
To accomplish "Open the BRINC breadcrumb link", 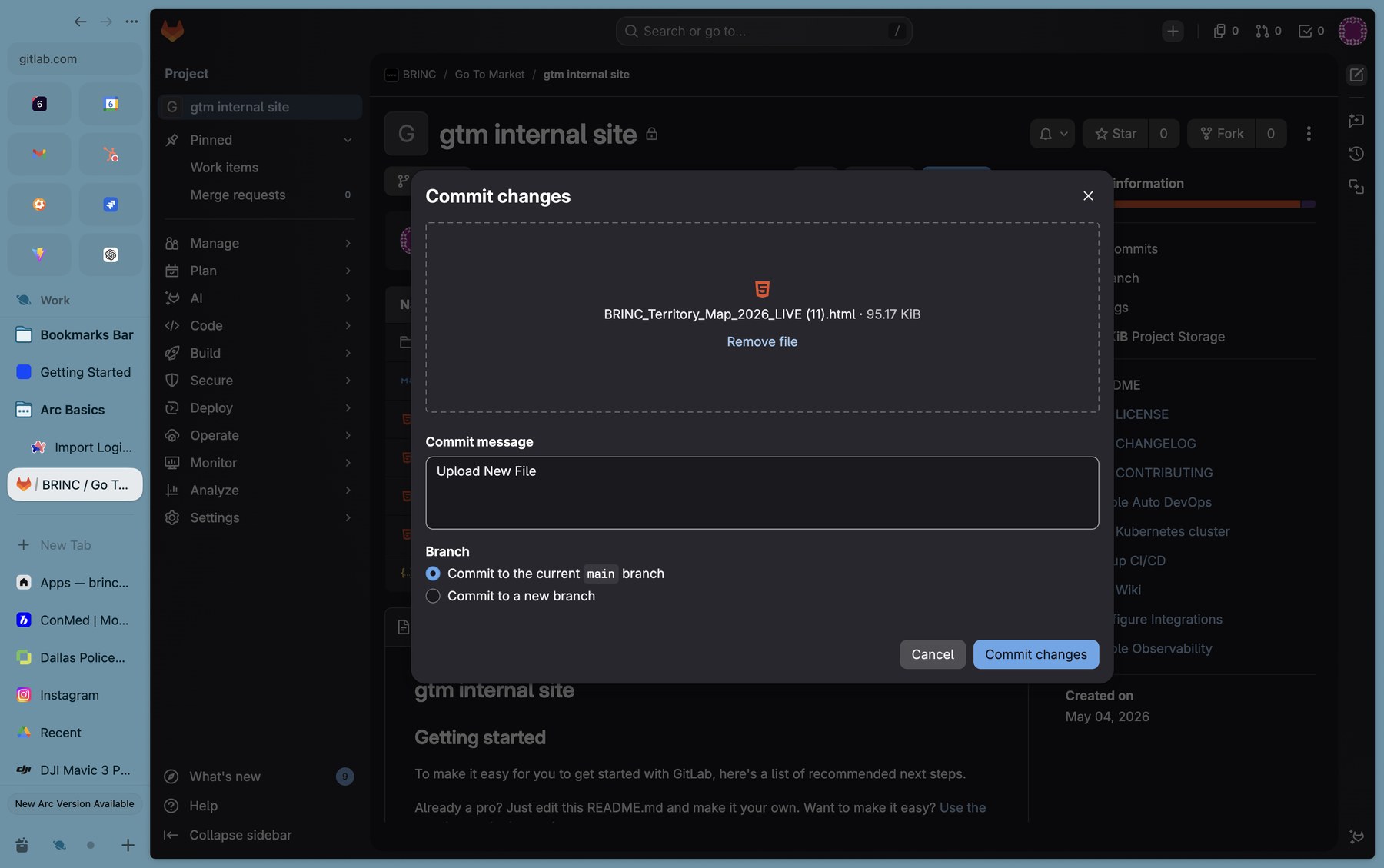I will (x=419, y=75).
